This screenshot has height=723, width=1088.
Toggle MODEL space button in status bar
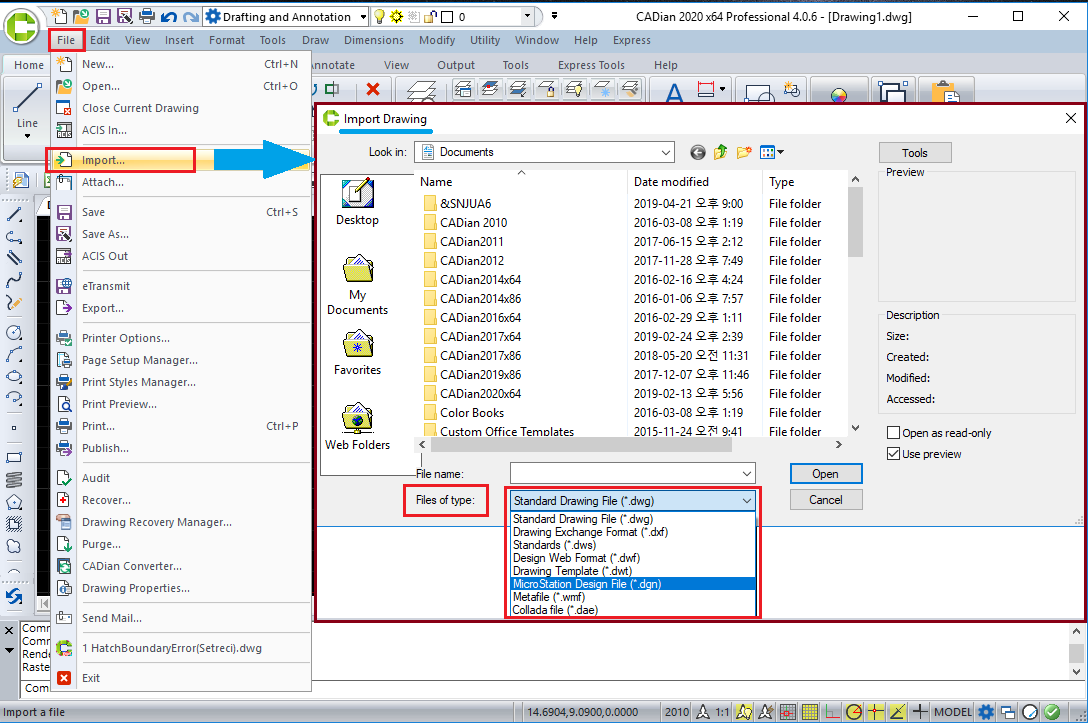(953, 711)
